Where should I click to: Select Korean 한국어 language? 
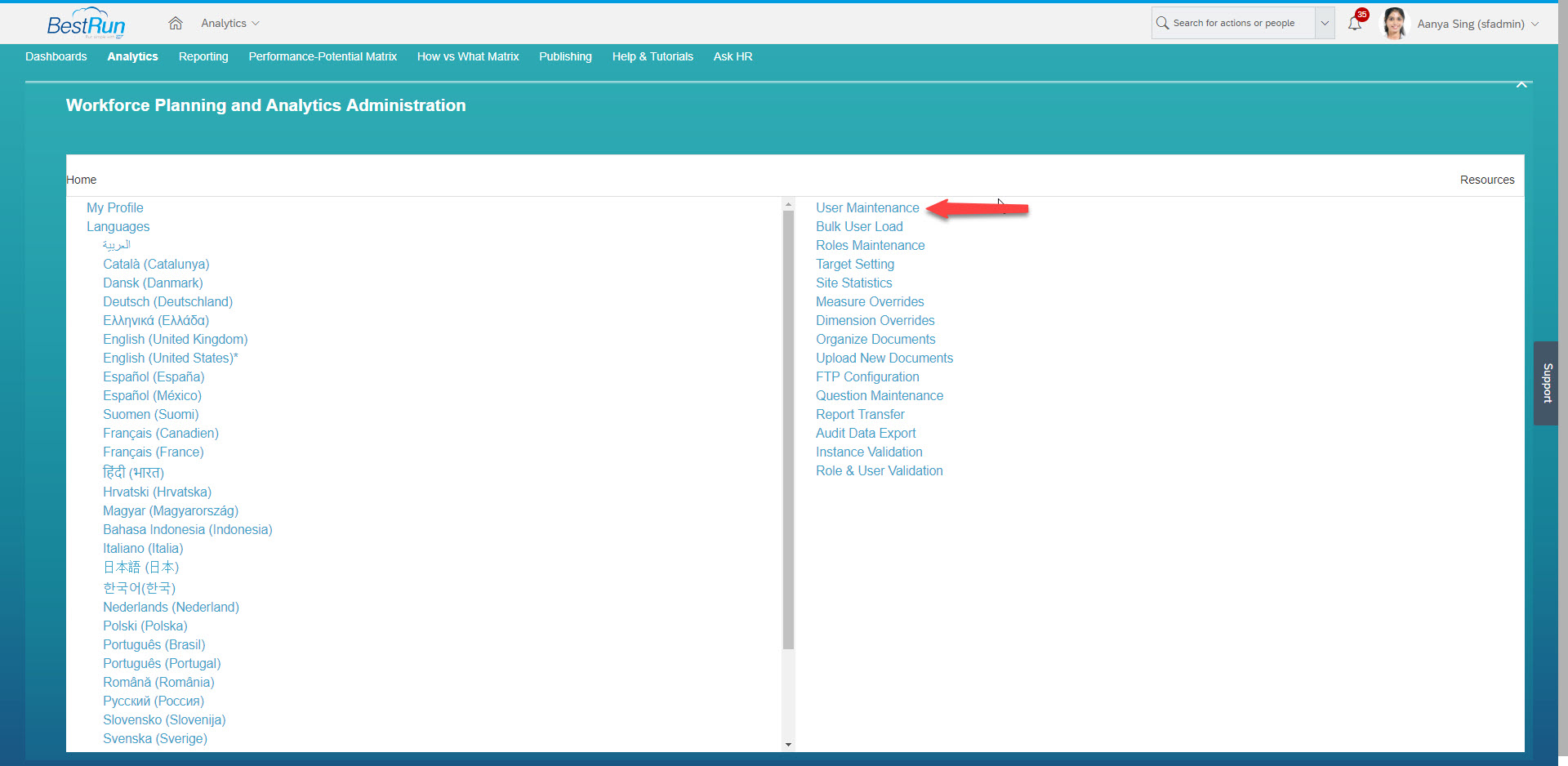pyautogui.click(x=139, y=587)
